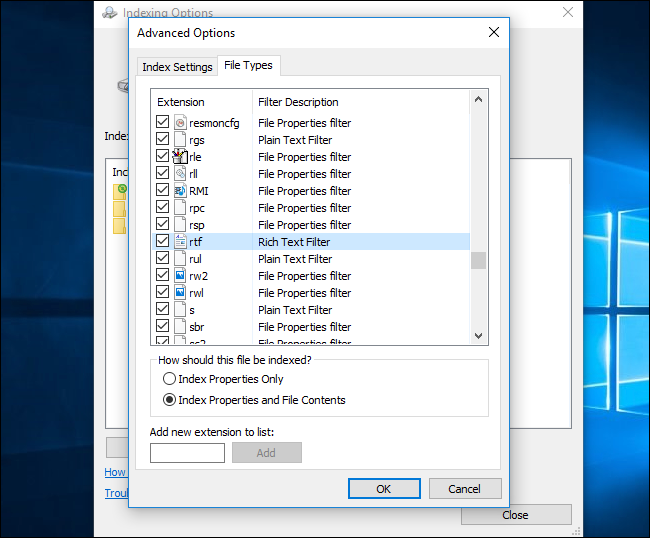Click the rsp blank file icon
Image resolution: width=650 pixels, height=538 pixels.
pos(180,225)
